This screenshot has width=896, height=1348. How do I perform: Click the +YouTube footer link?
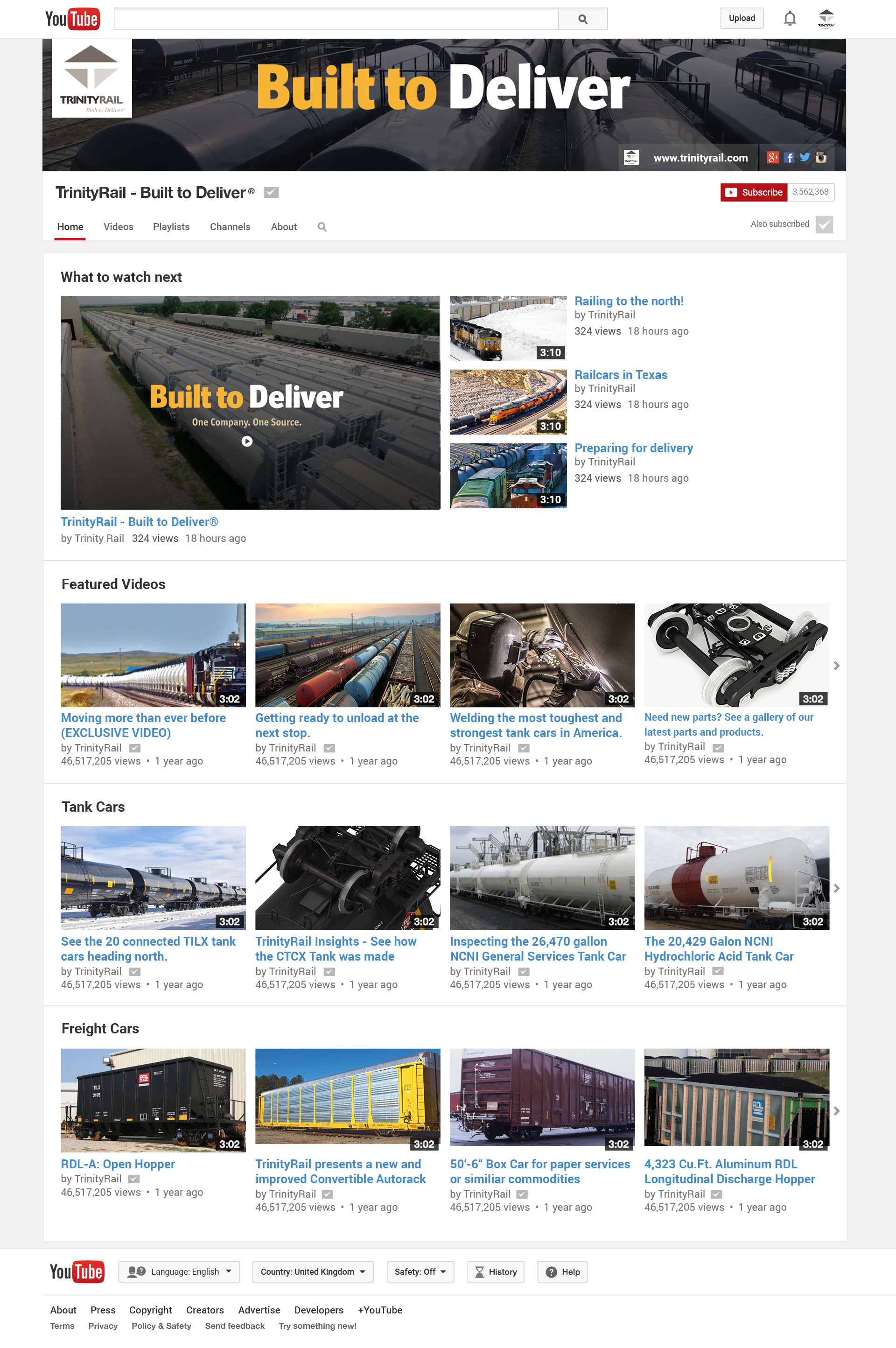coord(380,1310)
